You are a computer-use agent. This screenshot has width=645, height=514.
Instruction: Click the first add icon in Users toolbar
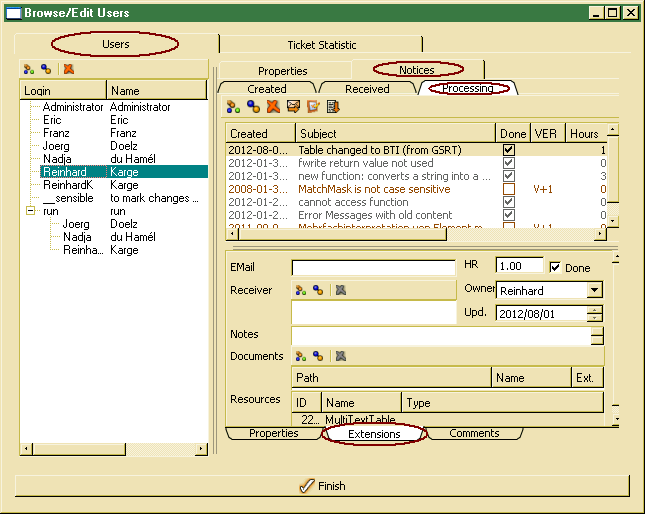pos(29,70)
